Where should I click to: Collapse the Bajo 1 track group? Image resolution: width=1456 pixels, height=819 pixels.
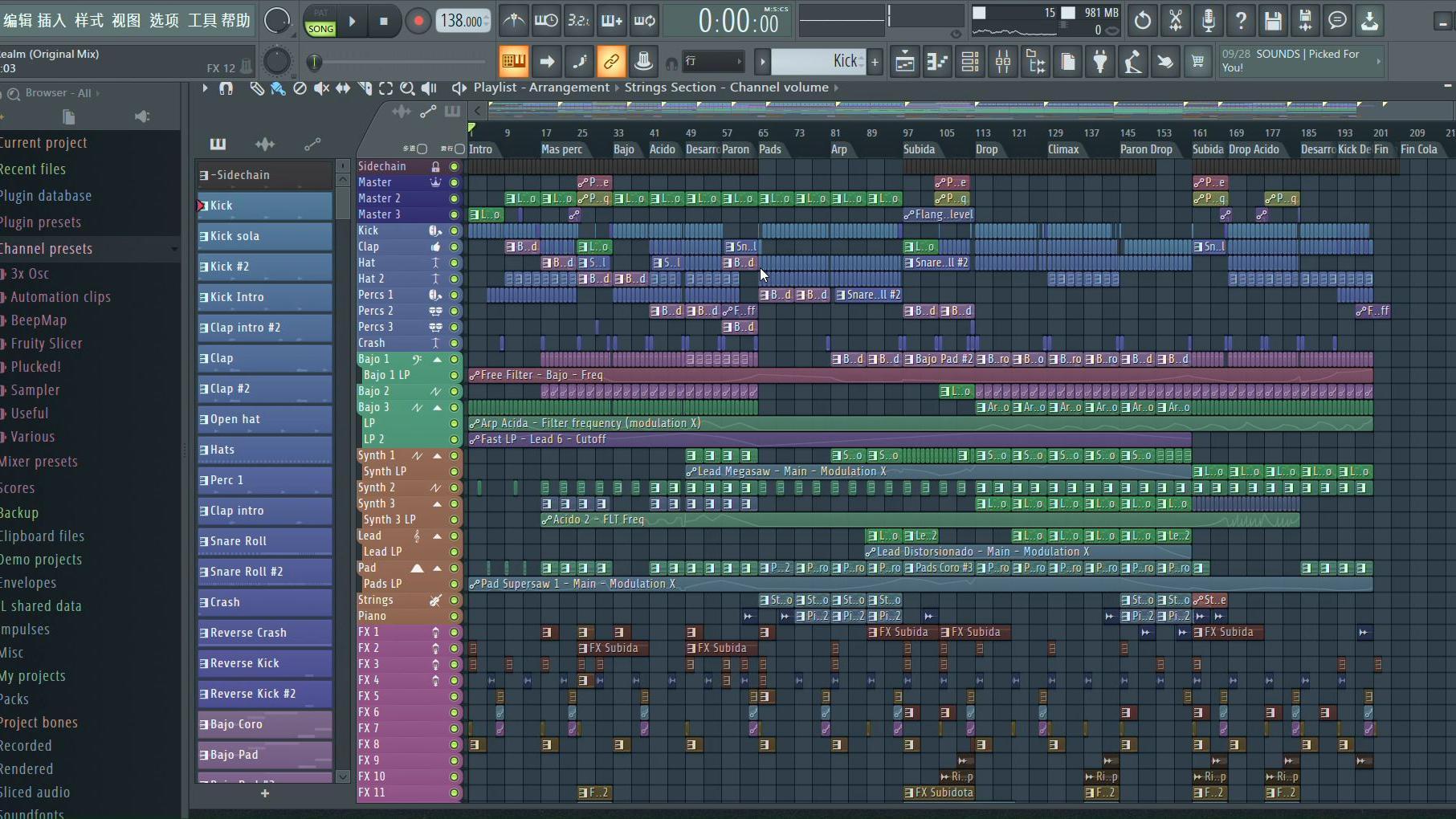point(438,359)
